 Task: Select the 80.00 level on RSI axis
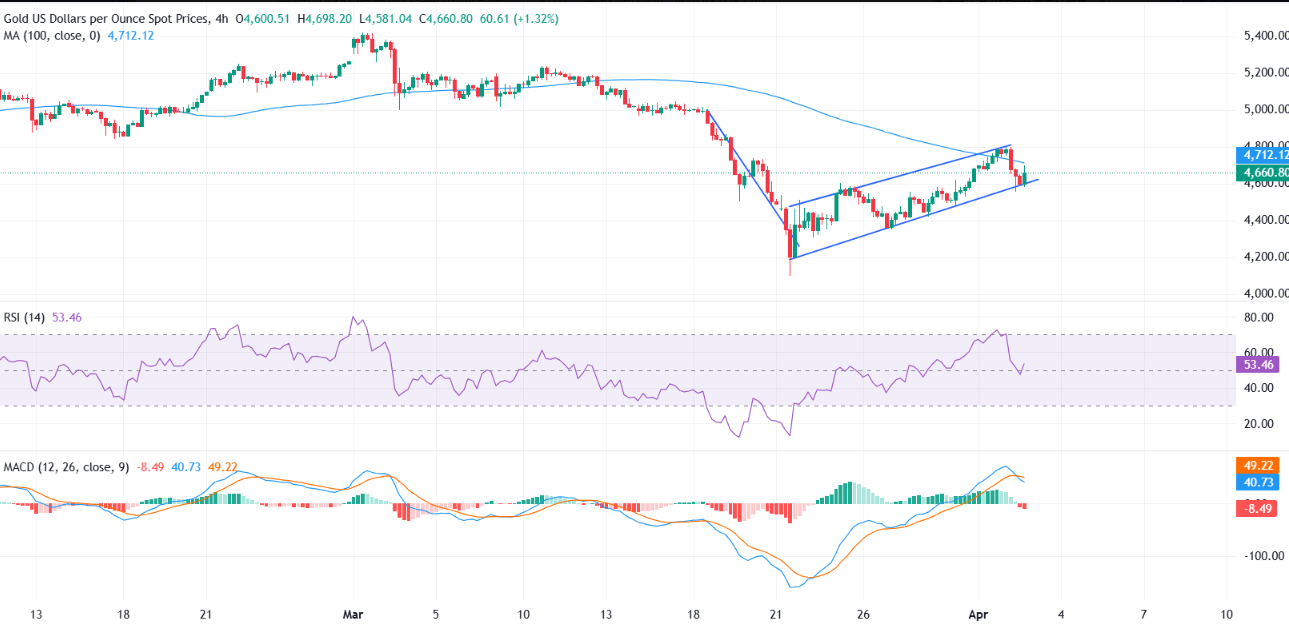click(1257, 317)
